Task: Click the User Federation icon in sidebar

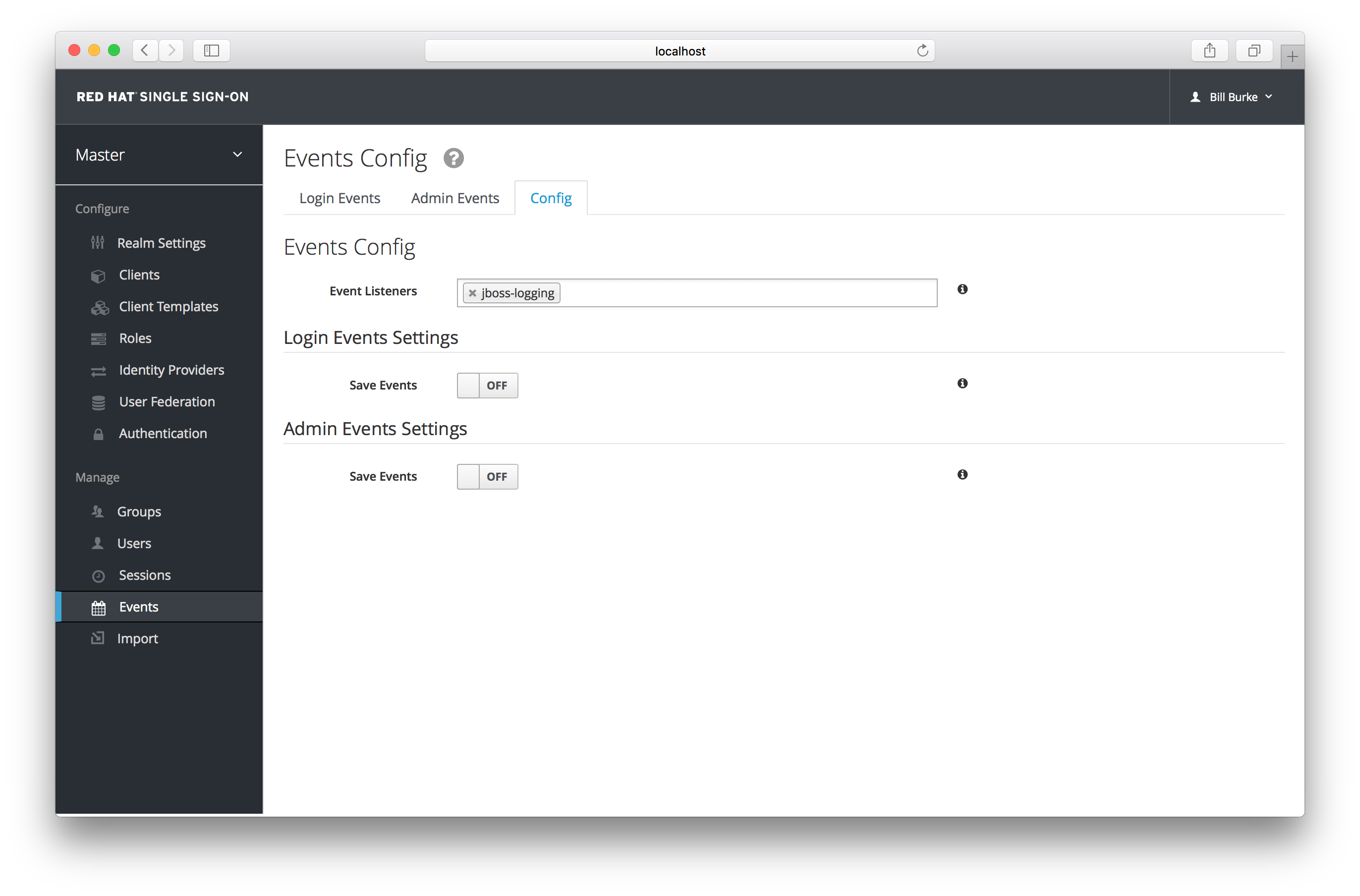Action: point(98,401)
